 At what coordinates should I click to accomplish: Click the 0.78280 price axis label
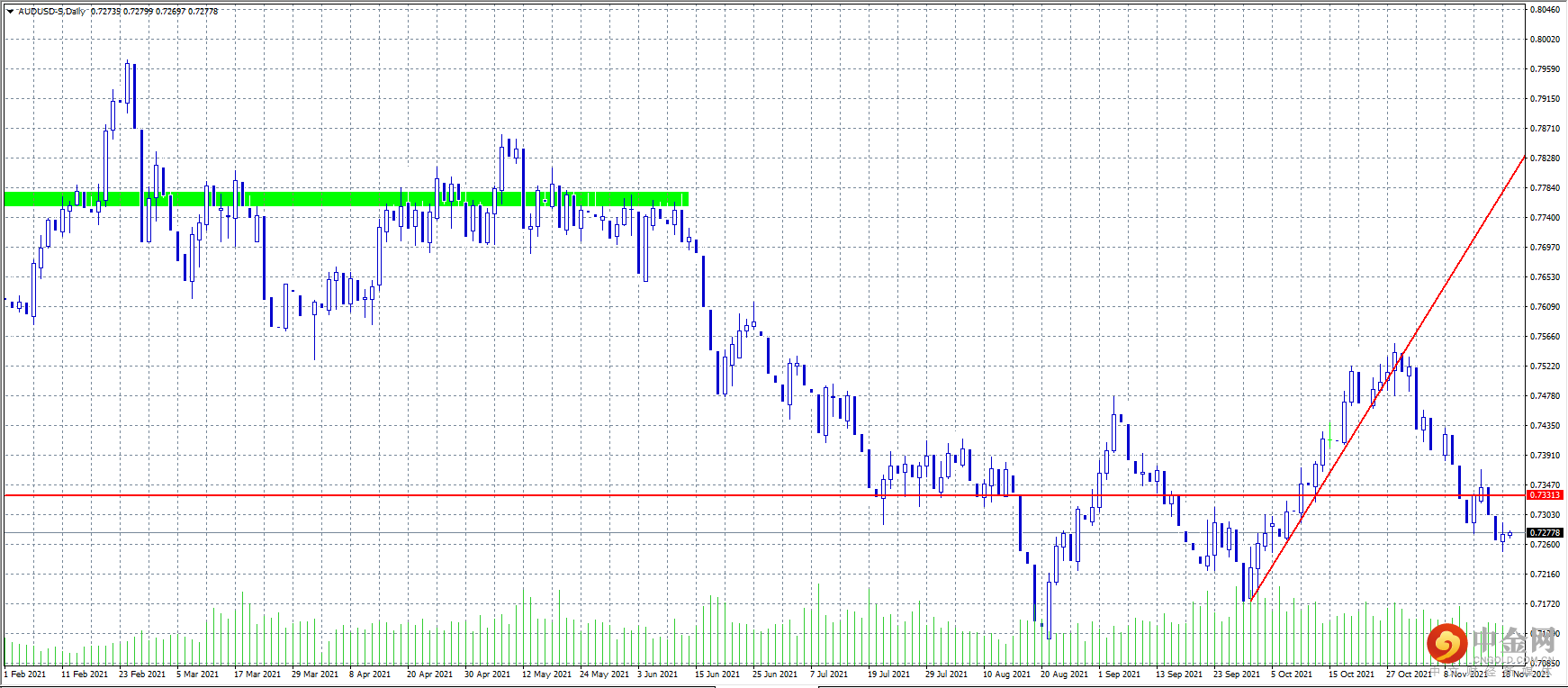pyautogui.click(x=1545, y=158)
